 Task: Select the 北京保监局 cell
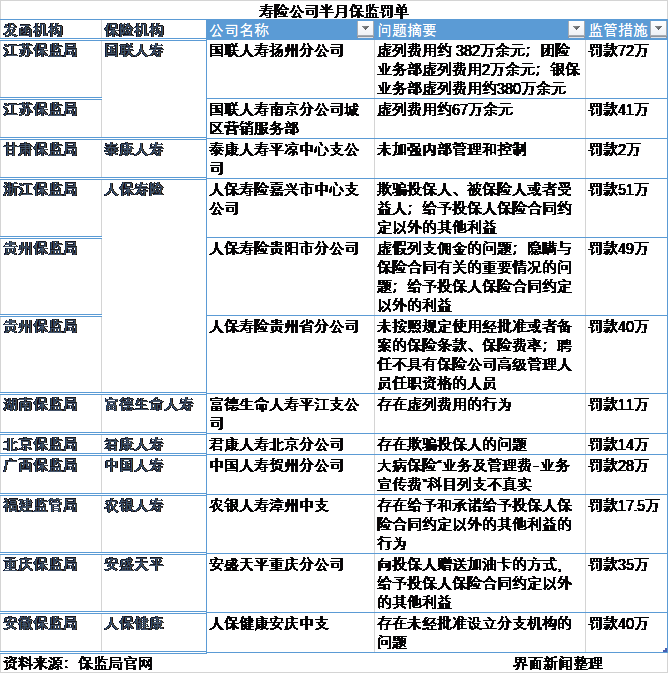tap(51, 444)
